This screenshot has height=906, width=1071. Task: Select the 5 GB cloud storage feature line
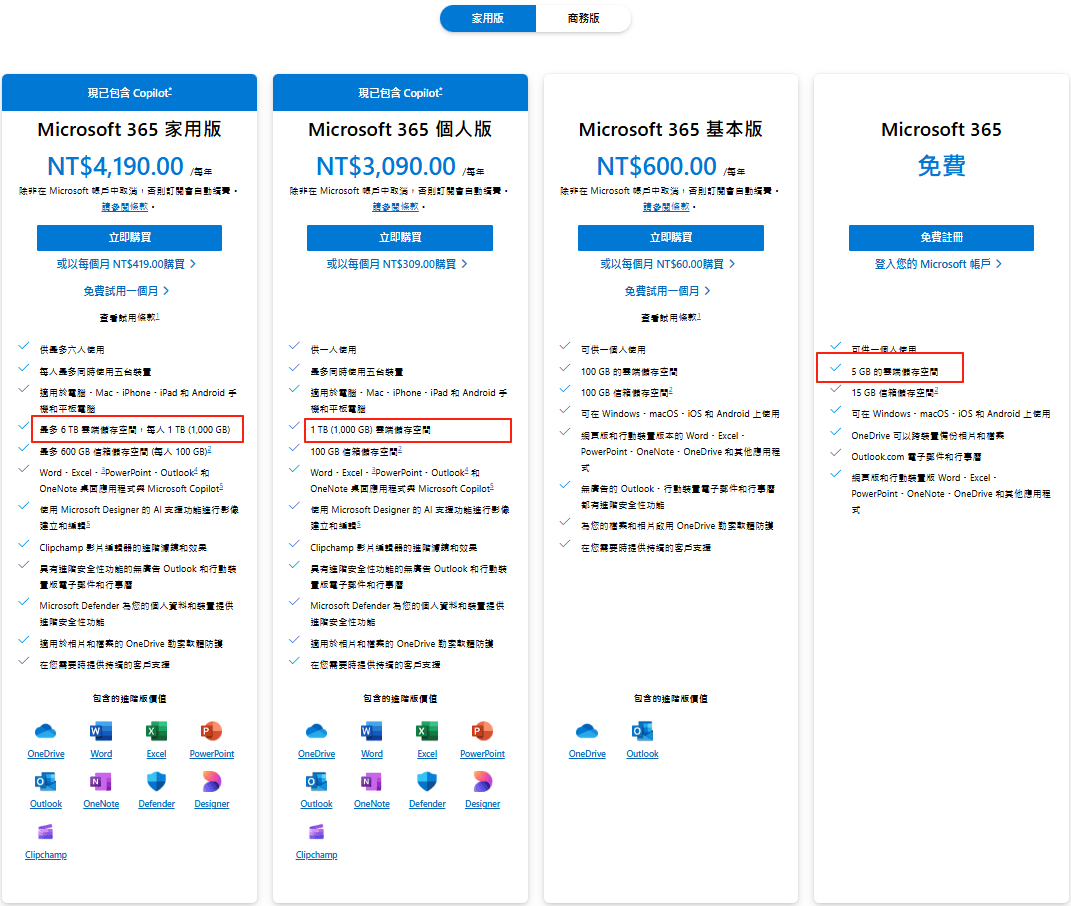click(x=894, y=372)
